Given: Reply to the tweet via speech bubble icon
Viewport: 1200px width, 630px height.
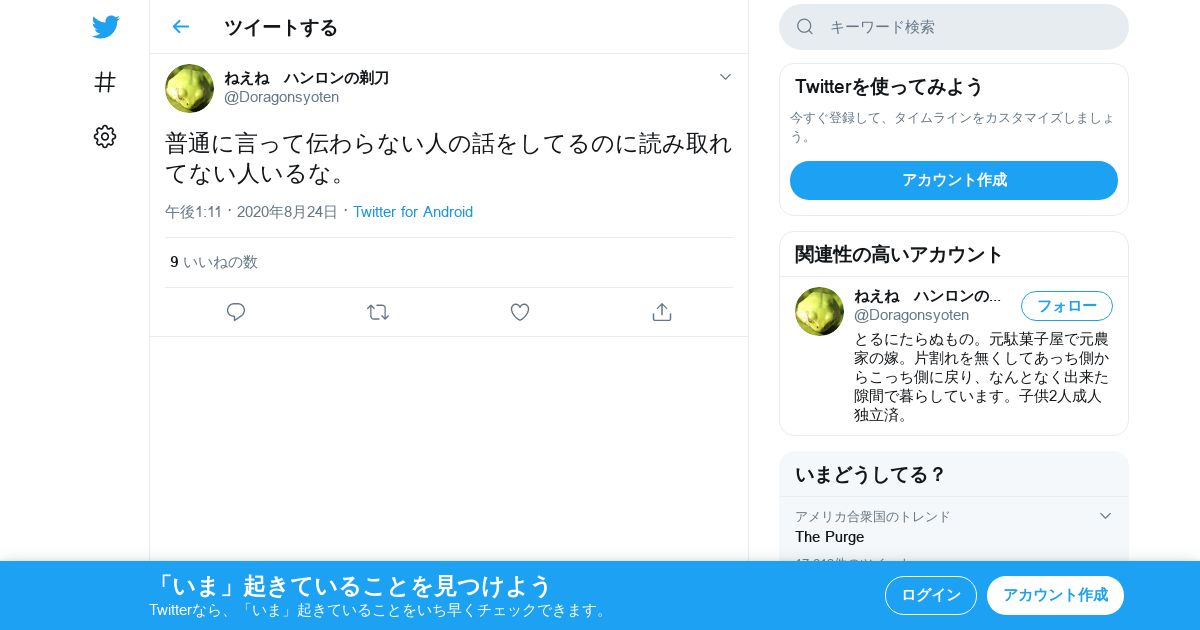Looking at the screenshot, I should 236,312.
